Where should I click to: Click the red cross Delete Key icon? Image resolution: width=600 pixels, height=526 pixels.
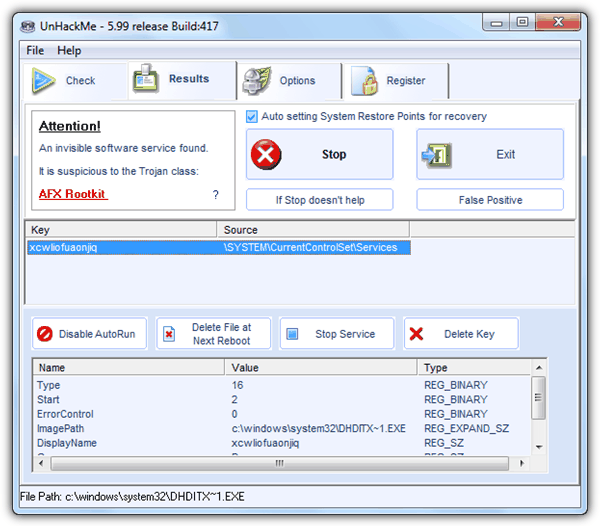(x=416, y=334)
